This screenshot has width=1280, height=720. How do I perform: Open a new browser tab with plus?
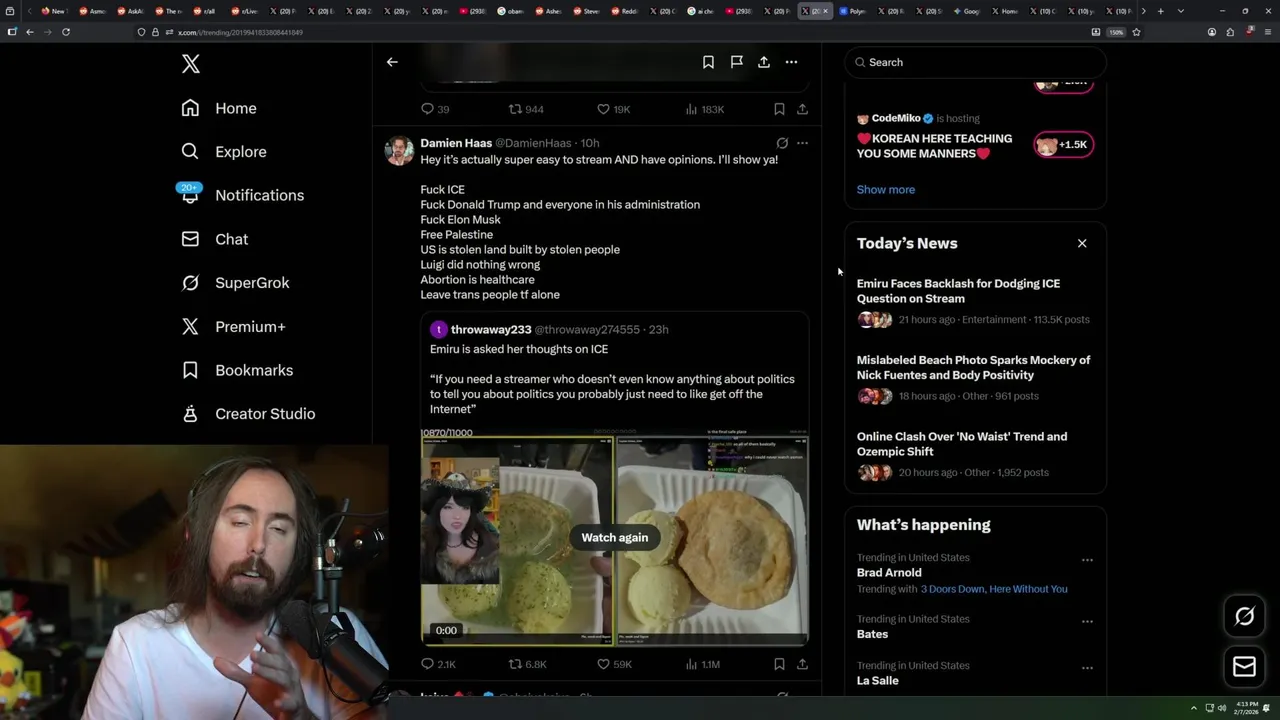point(1160,11)
